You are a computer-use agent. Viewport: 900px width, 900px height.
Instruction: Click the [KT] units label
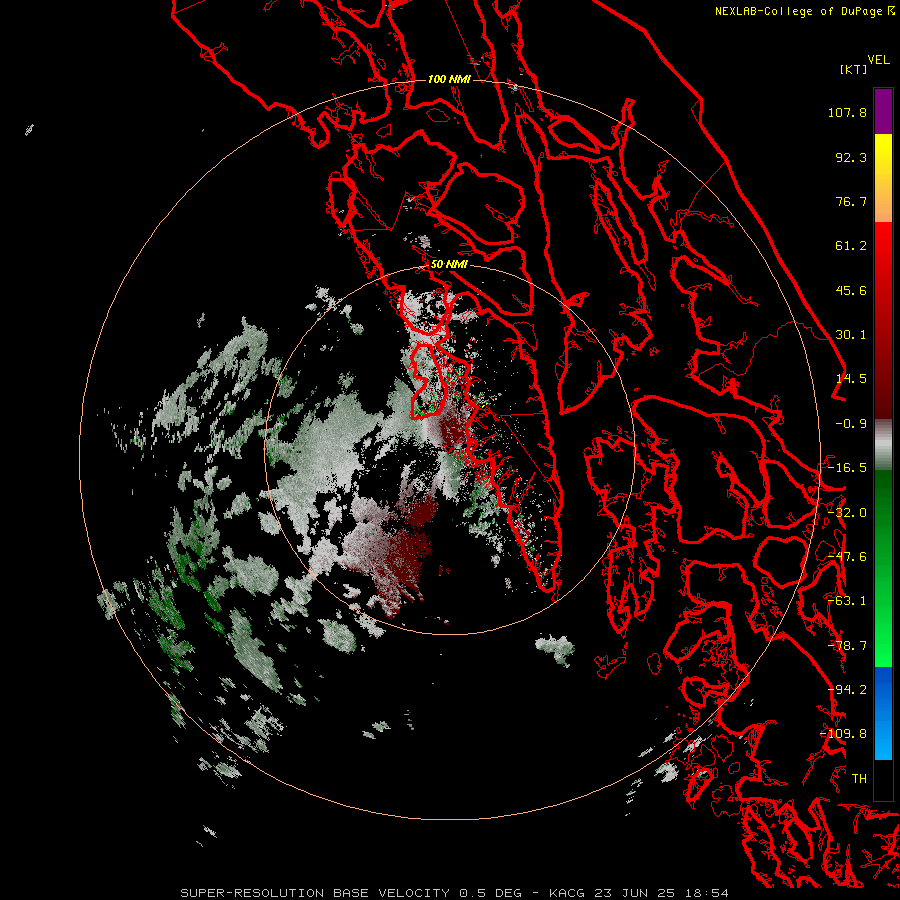click(854, 69)
